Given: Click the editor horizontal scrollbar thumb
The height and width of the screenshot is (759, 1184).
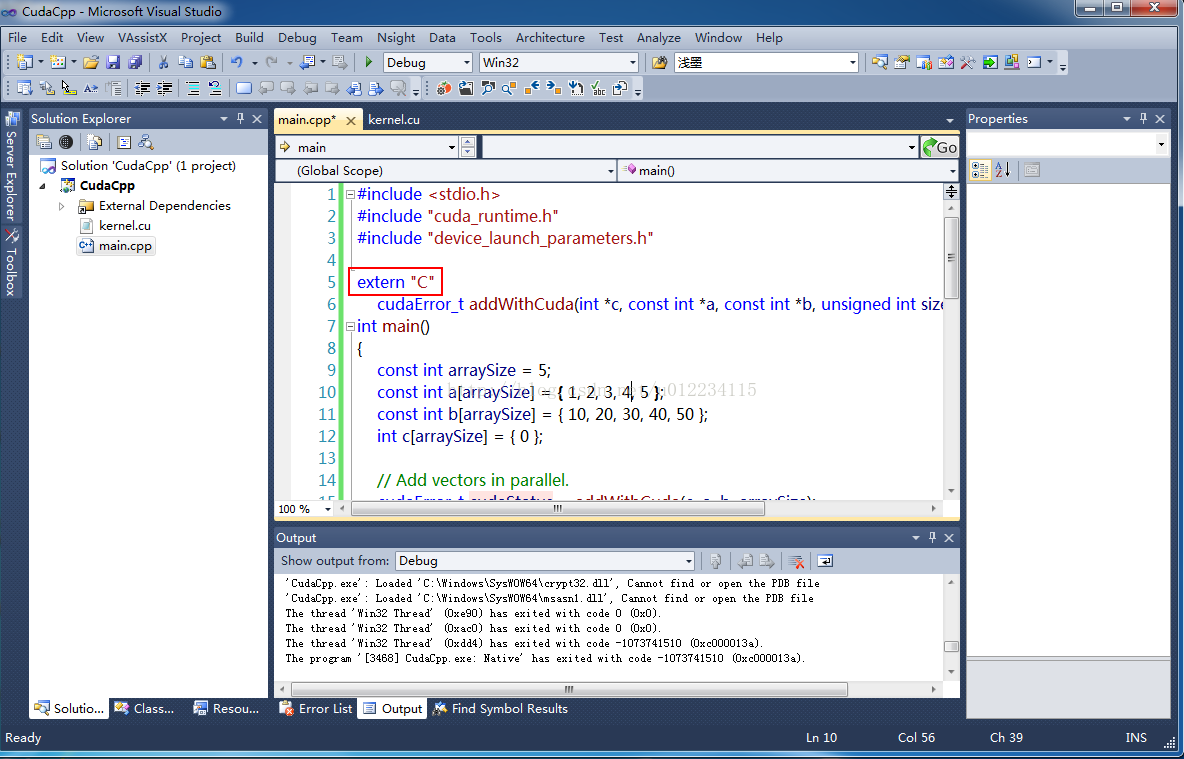Looking at the screenshot, I should click(558, 509).
